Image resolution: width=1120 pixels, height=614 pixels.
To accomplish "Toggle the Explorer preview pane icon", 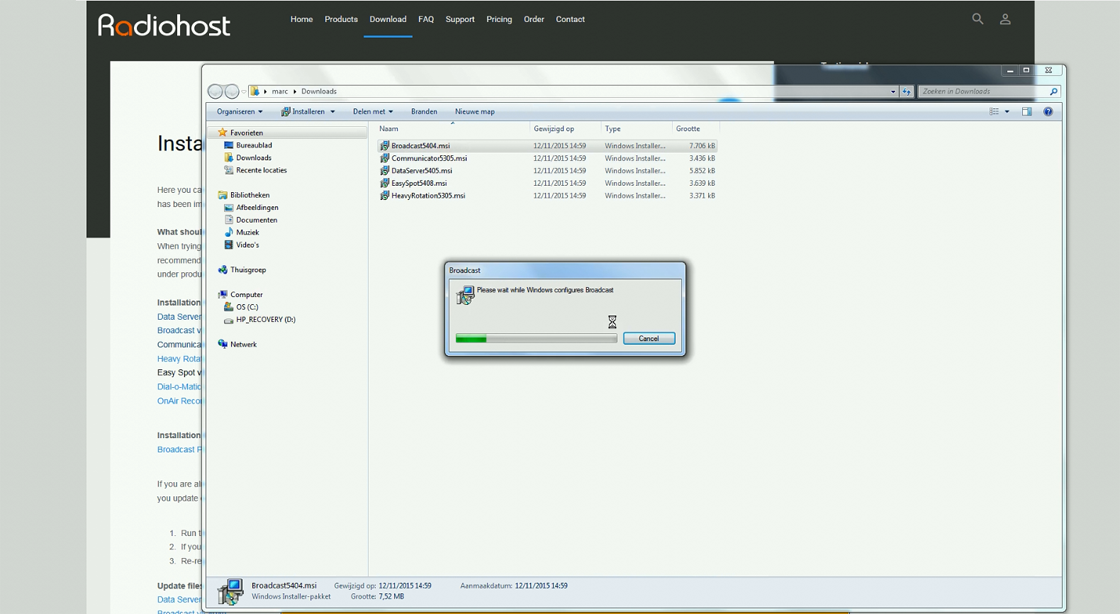I will 1026,111.
